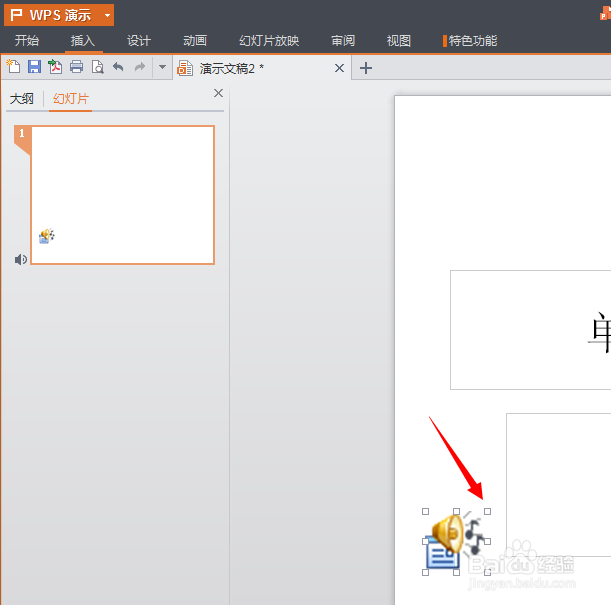Close the 演示文稿2 document tab
The image size is (611, 605).
click(339, 68)
